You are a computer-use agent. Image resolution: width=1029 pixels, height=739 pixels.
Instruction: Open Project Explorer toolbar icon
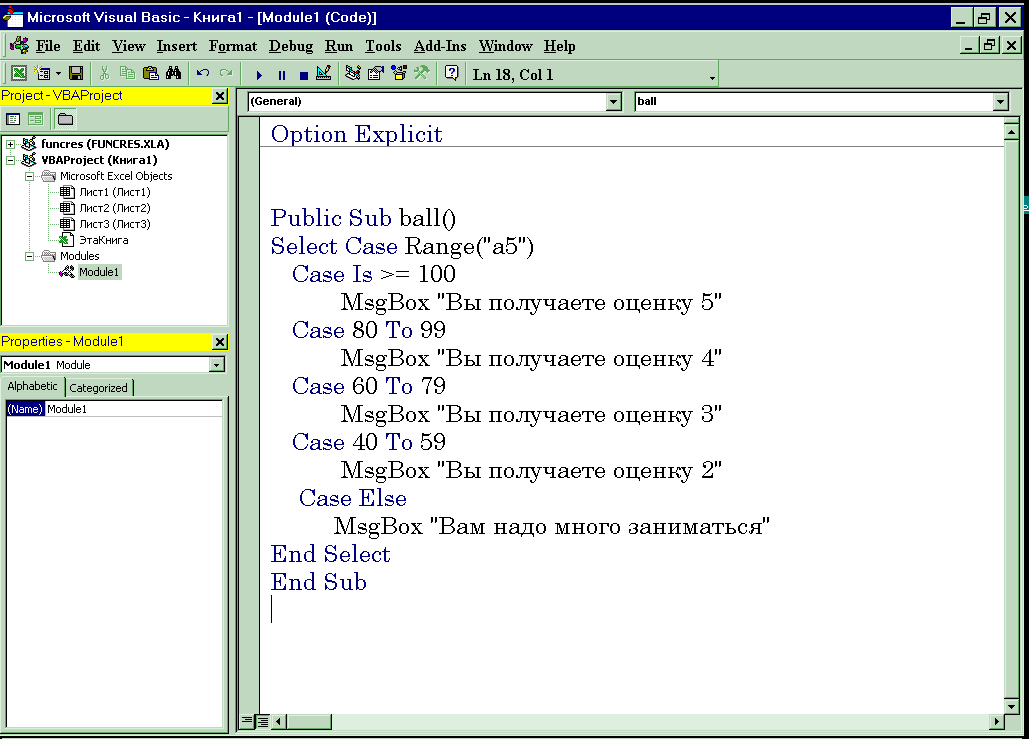tap(353, 74)
